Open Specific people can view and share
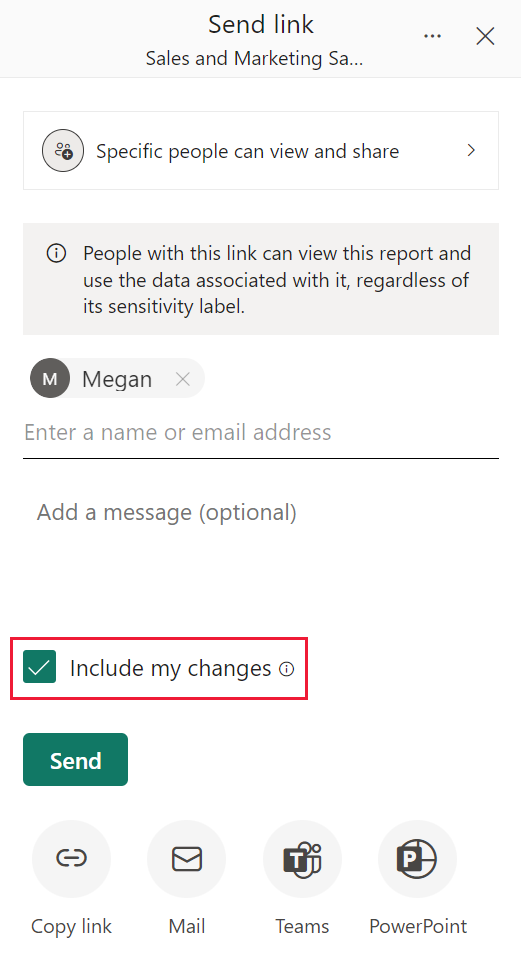The height and width of the screenshot is (970, 521). pyautogui.click(x=260, y=150)
